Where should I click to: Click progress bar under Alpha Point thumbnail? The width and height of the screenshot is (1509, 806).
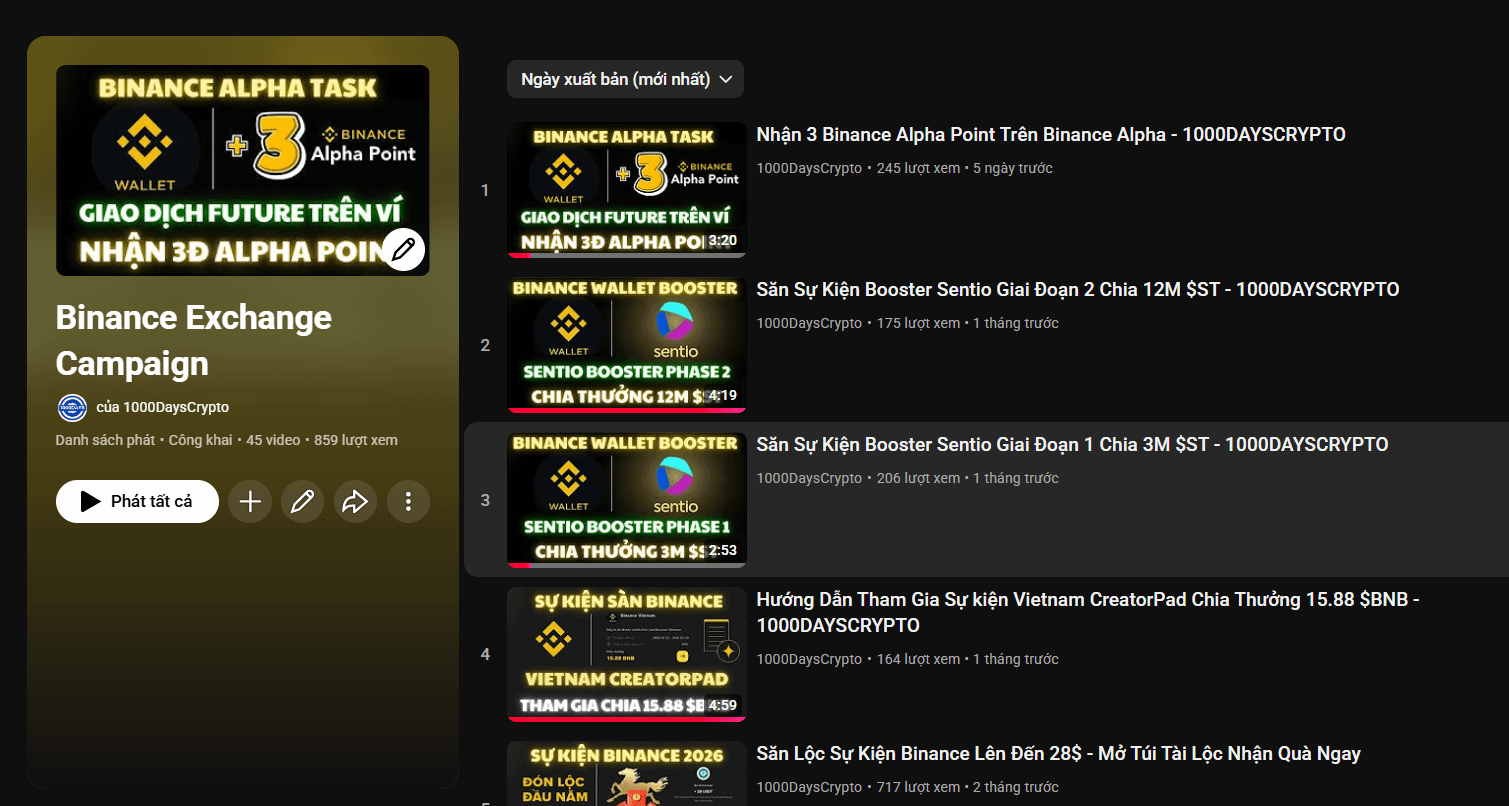point(627,255)
